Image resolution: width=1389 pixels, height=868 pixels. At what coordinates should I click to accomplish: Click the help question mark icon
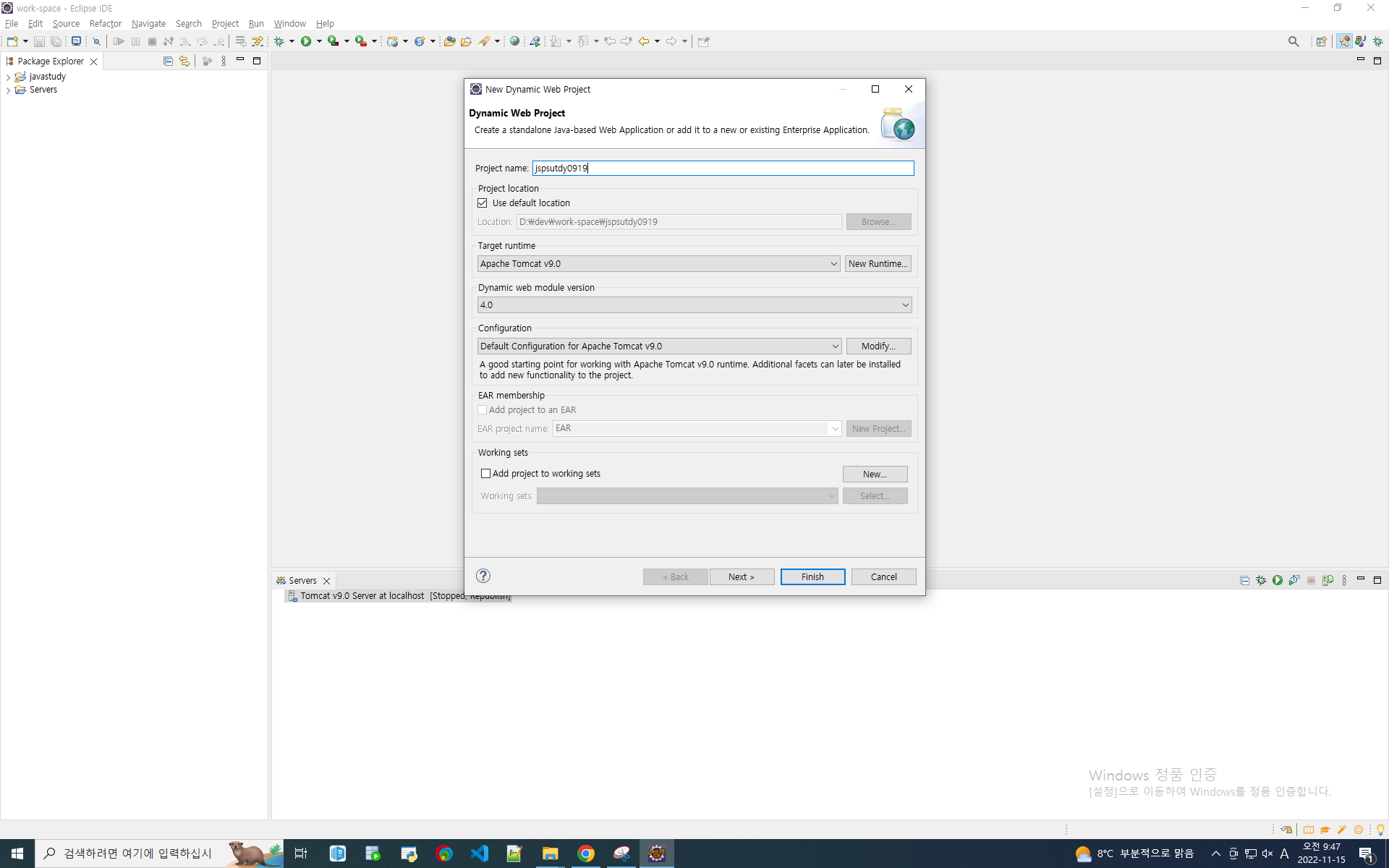(483, 576)
